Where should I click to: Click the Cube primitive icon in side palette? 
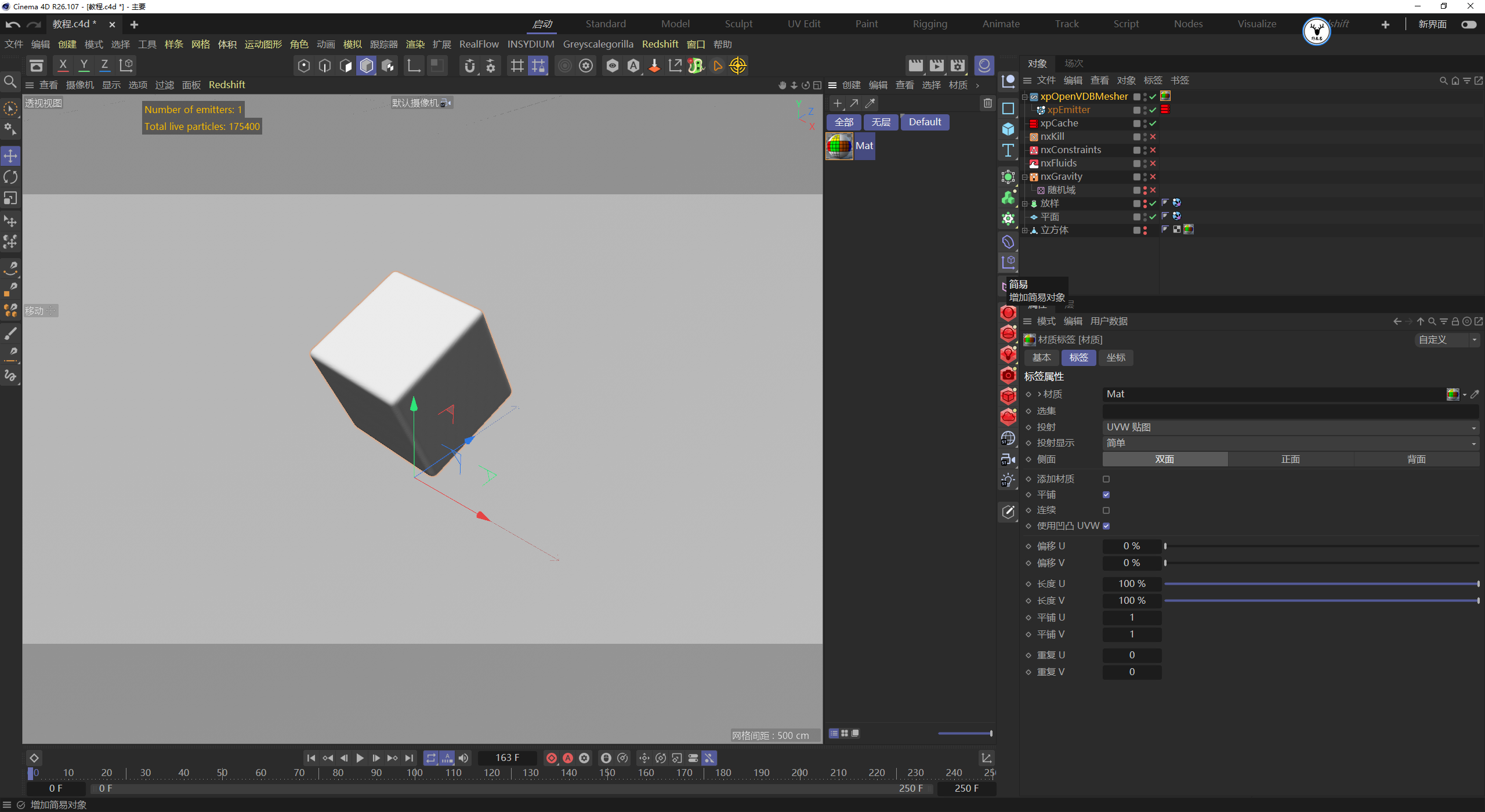pyautogui.click(x=1008, y=129)
